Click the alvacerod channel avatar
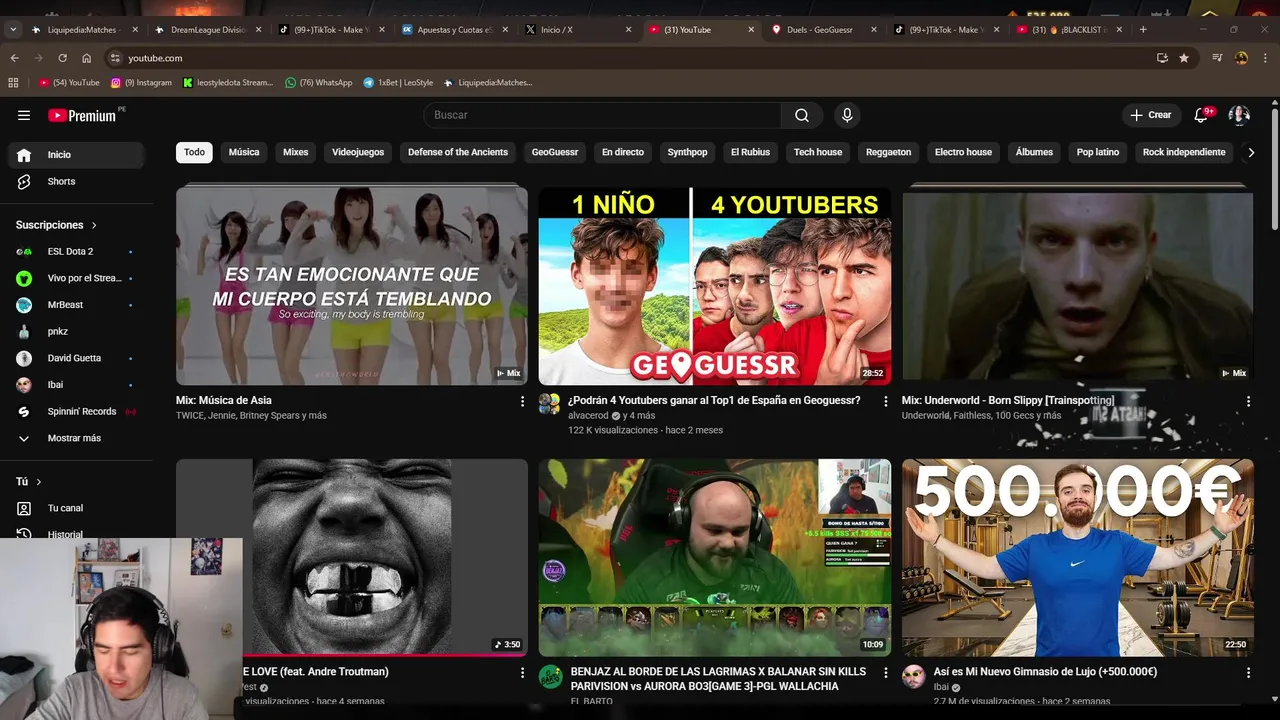The width and height of the screenshot is (1280, 720). pyautogui.click(x=549, y=403)
